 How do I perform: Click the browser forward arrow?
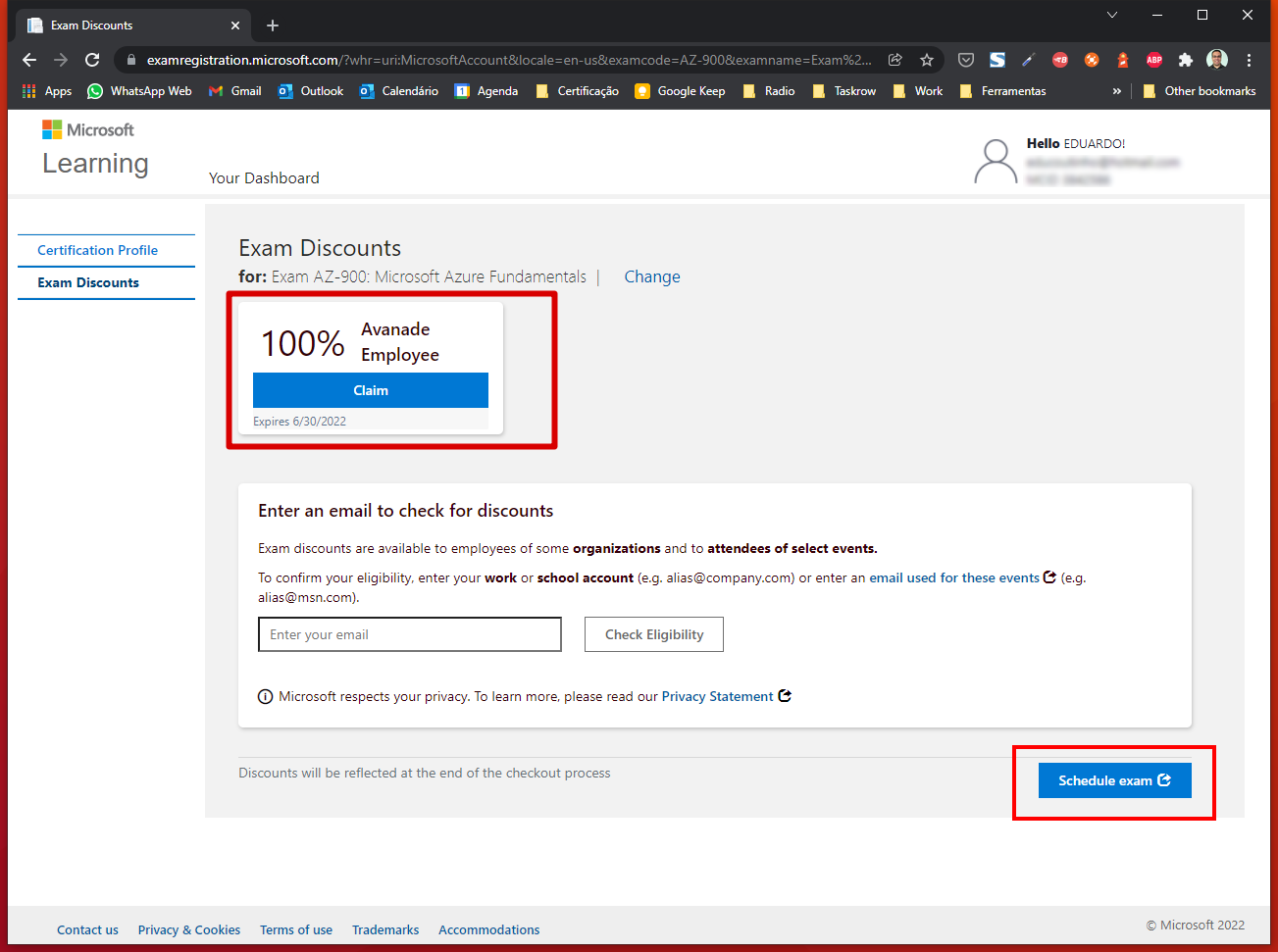coord(61,60)
